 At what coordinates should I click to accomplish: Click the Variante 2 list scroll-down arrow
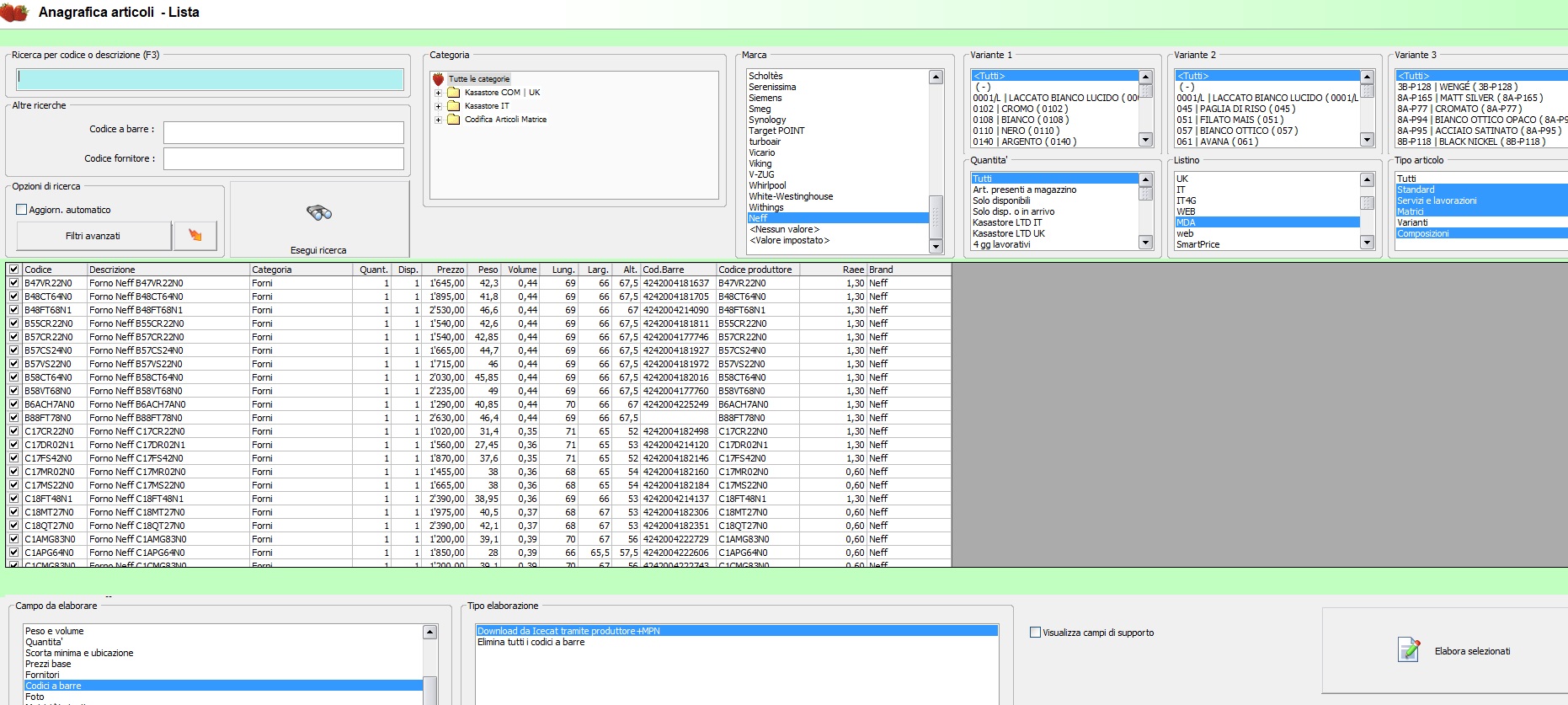(1367, 140)
